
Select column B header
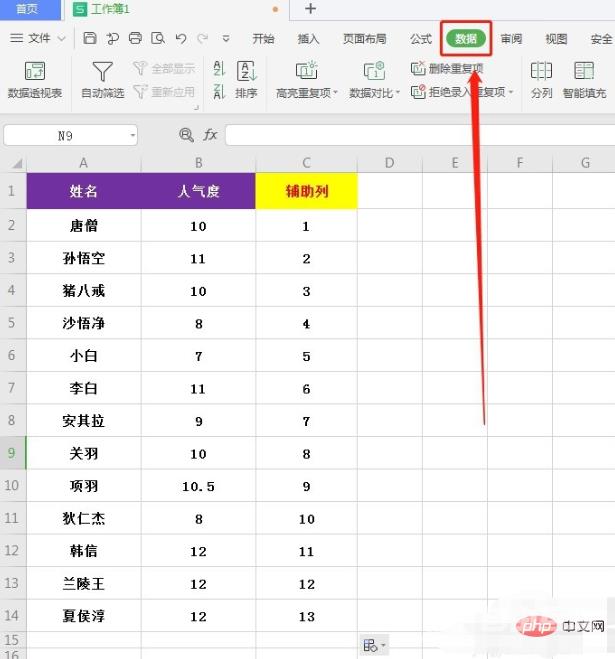[x=198, y=163]
